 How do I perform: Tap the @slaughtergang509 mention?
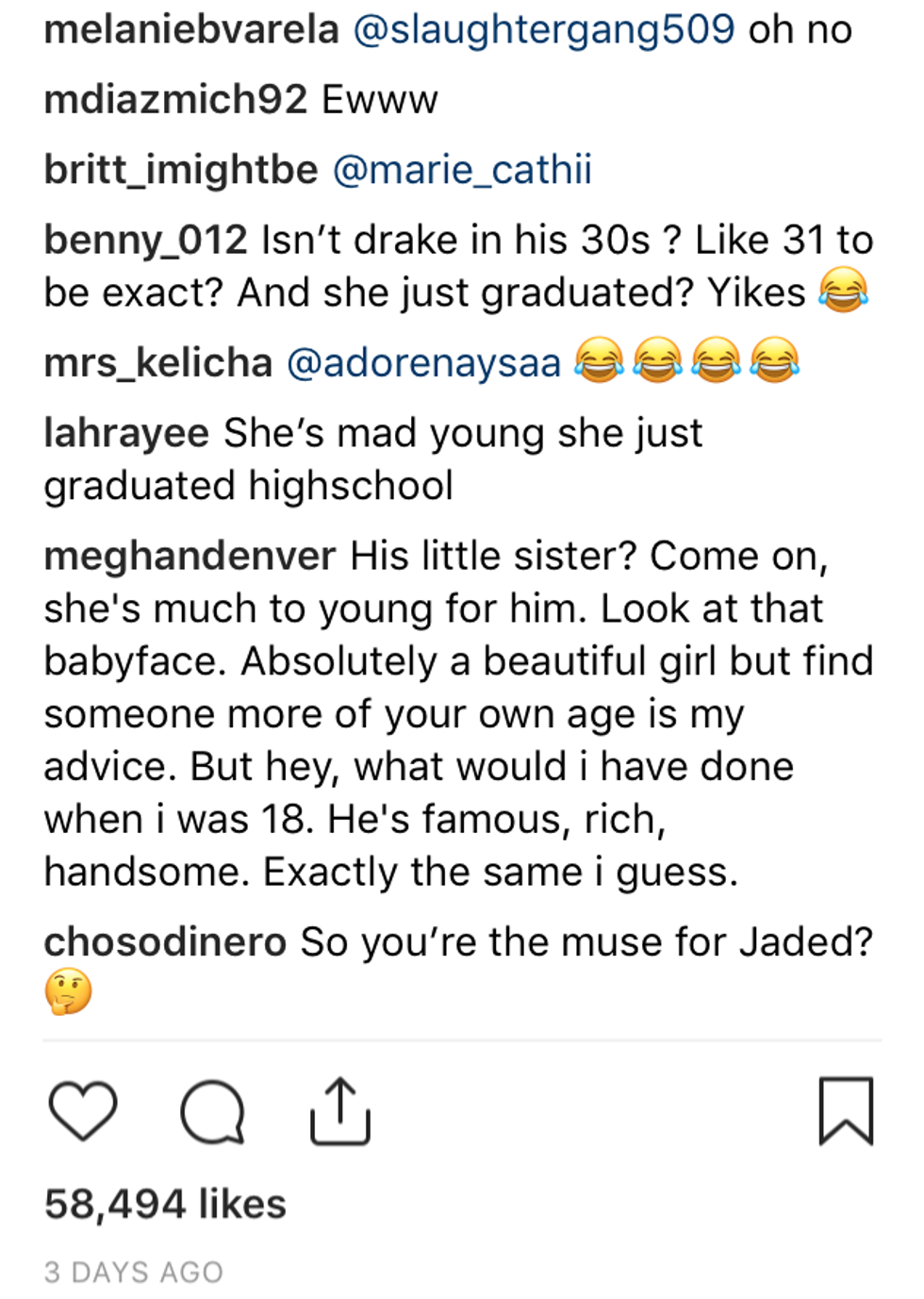pos(544,29)
